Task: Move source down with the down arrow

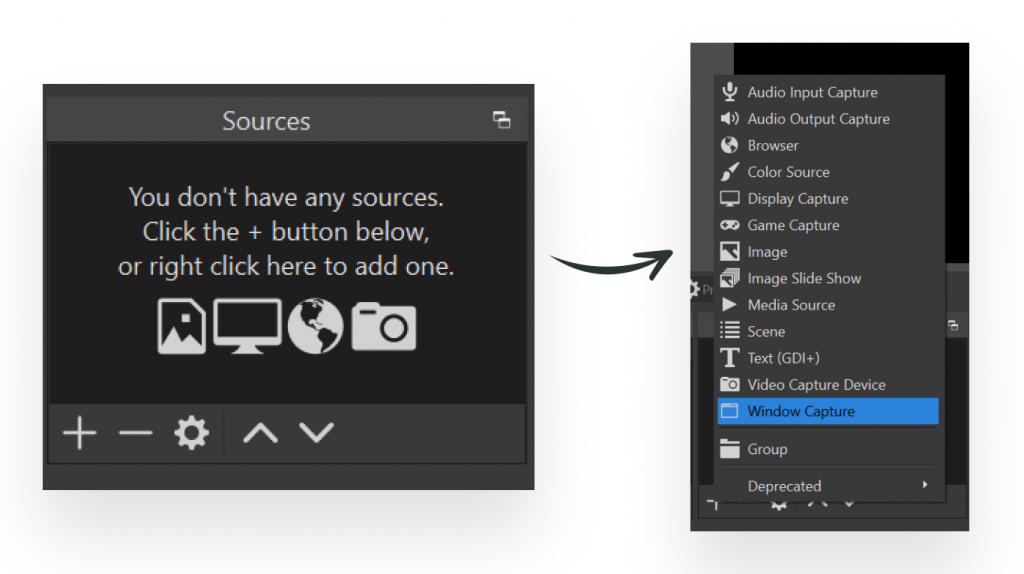Action: (317, 432)
